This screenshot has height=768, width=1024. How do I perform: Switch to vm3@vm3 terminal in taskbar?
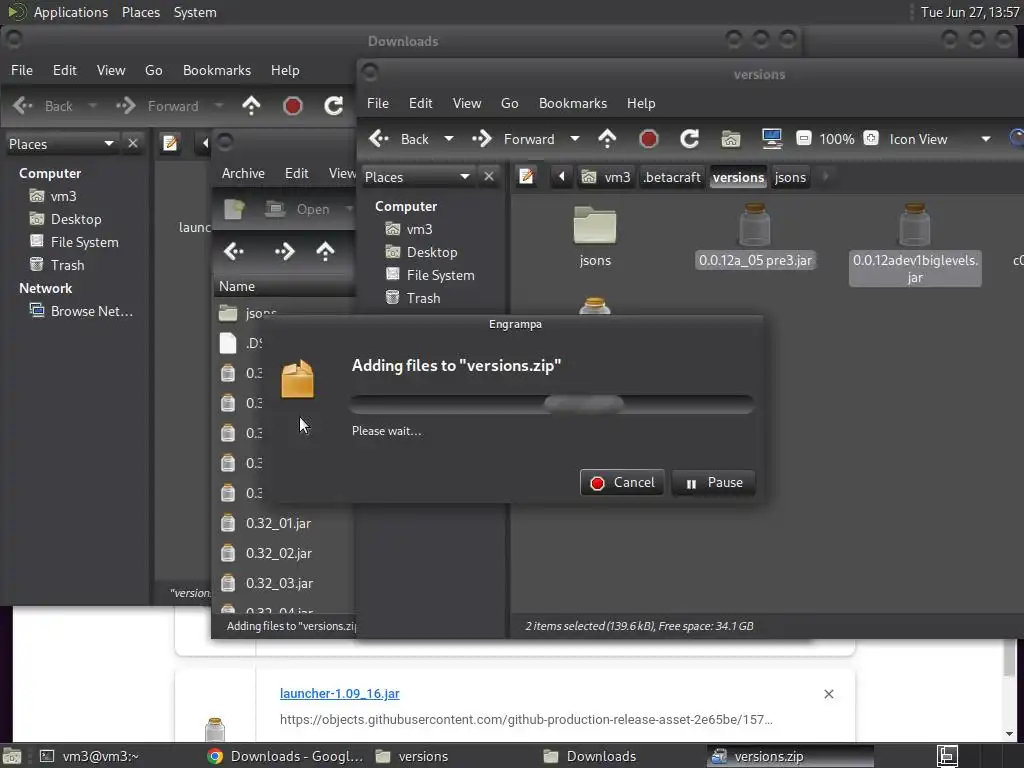pos(89,756)
